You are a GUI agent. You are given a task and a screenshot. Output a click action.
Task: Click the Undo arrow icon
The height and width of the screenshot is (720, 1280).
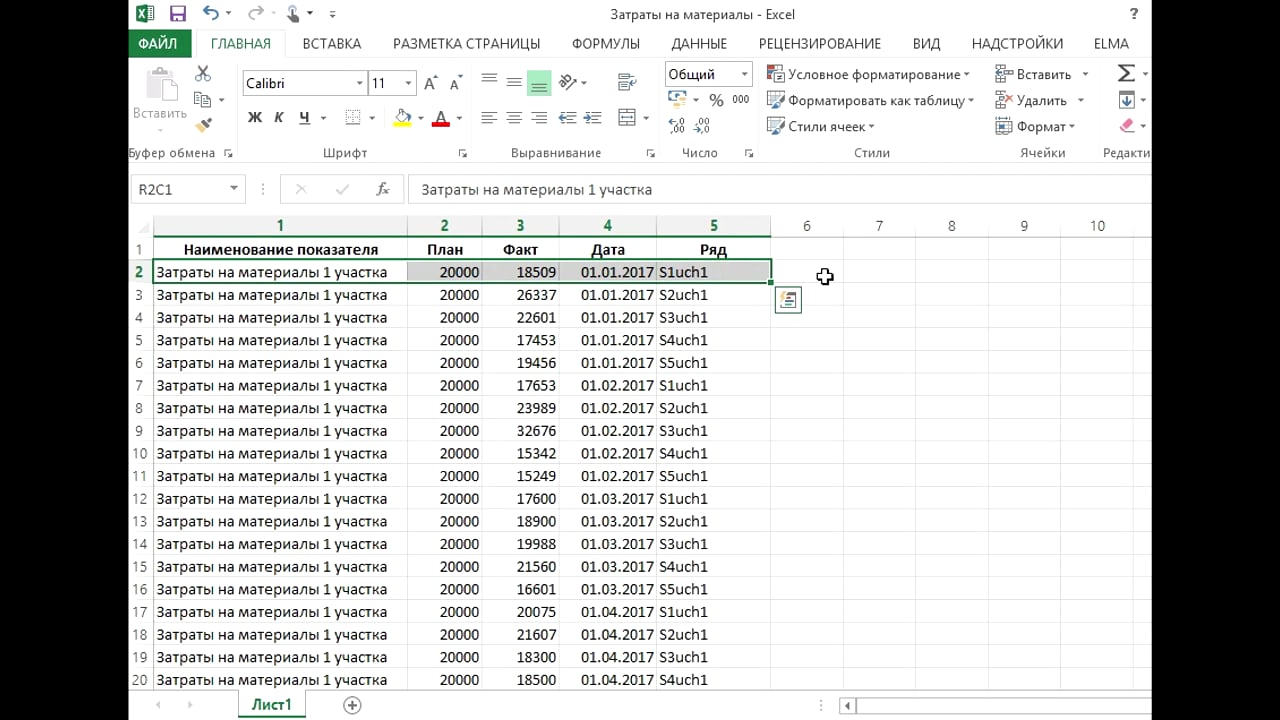[x=210, y=14]
